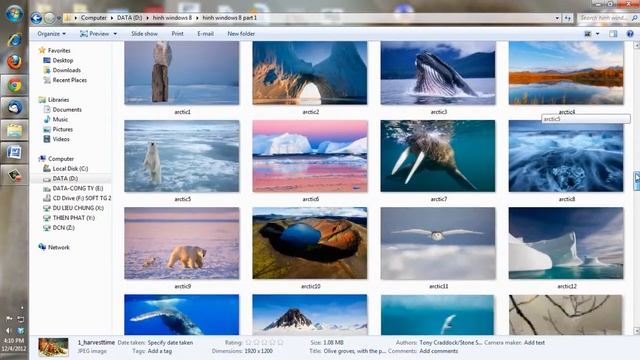Click Computer in the address breadcrumb
640x360 pixels.
[93, 18]
